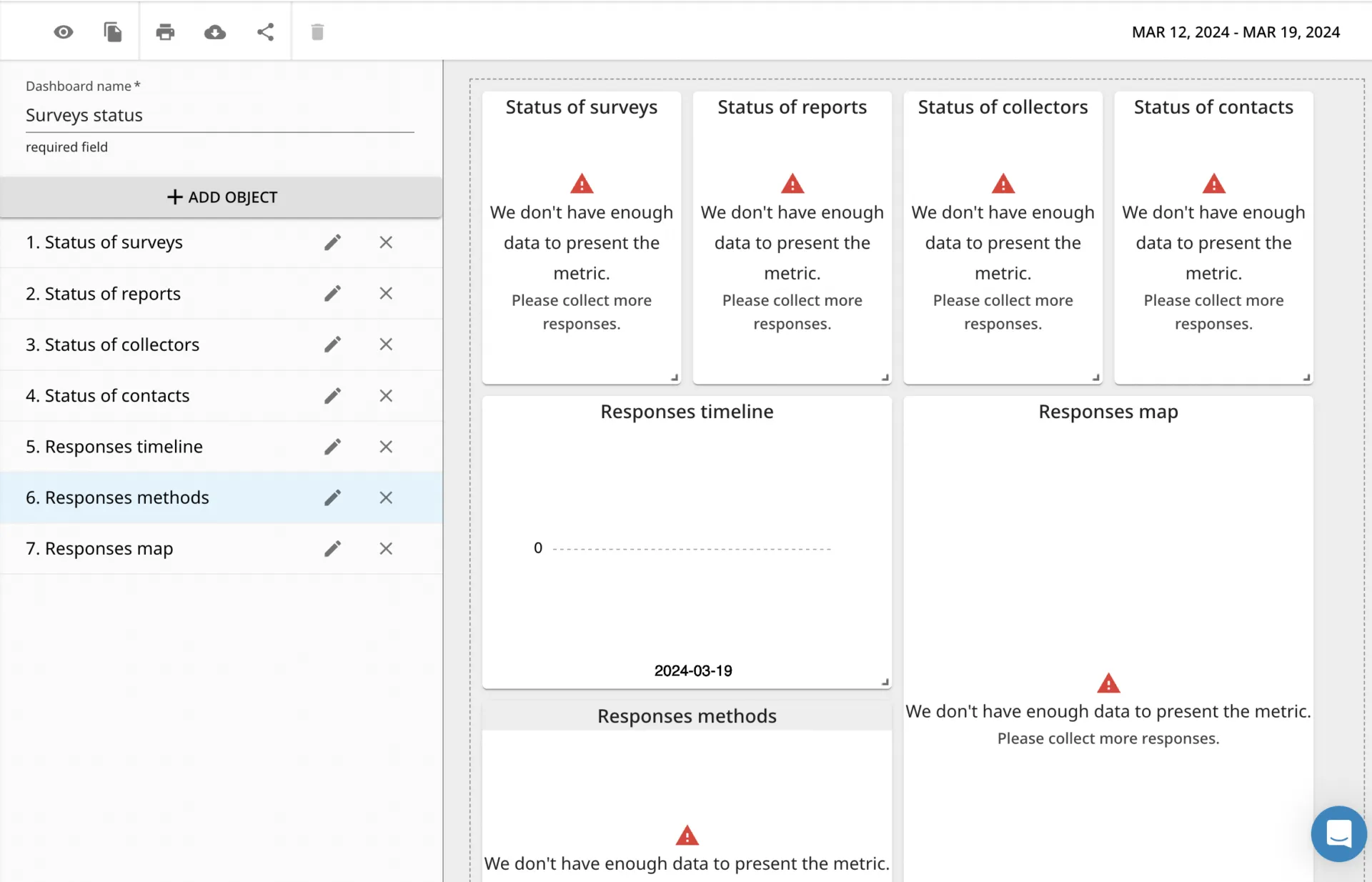
Task: Click the Responses methods widget header
Action: pos(687,716)
